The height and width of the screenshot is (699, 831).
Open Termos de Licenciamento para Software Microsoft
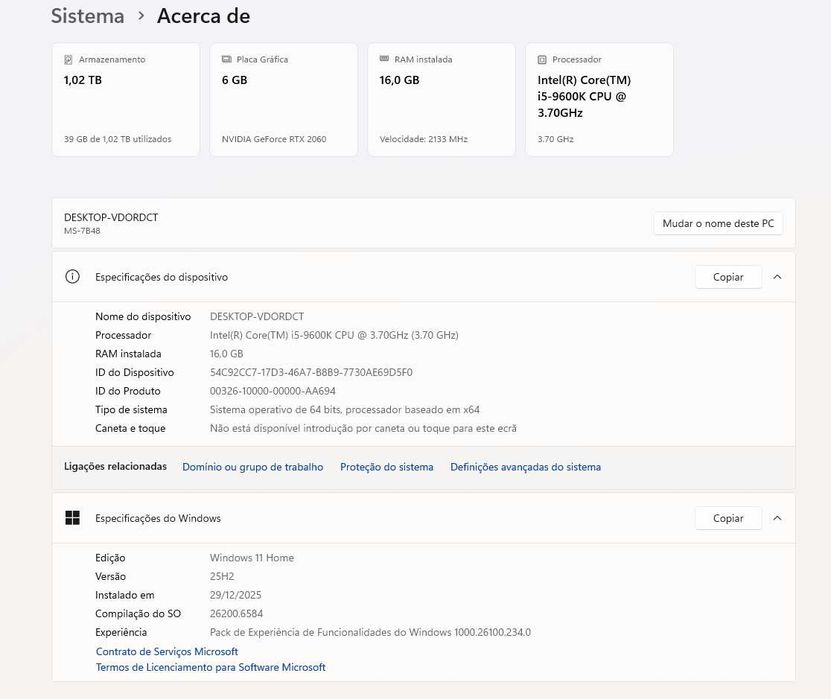(x=210, y=667)
